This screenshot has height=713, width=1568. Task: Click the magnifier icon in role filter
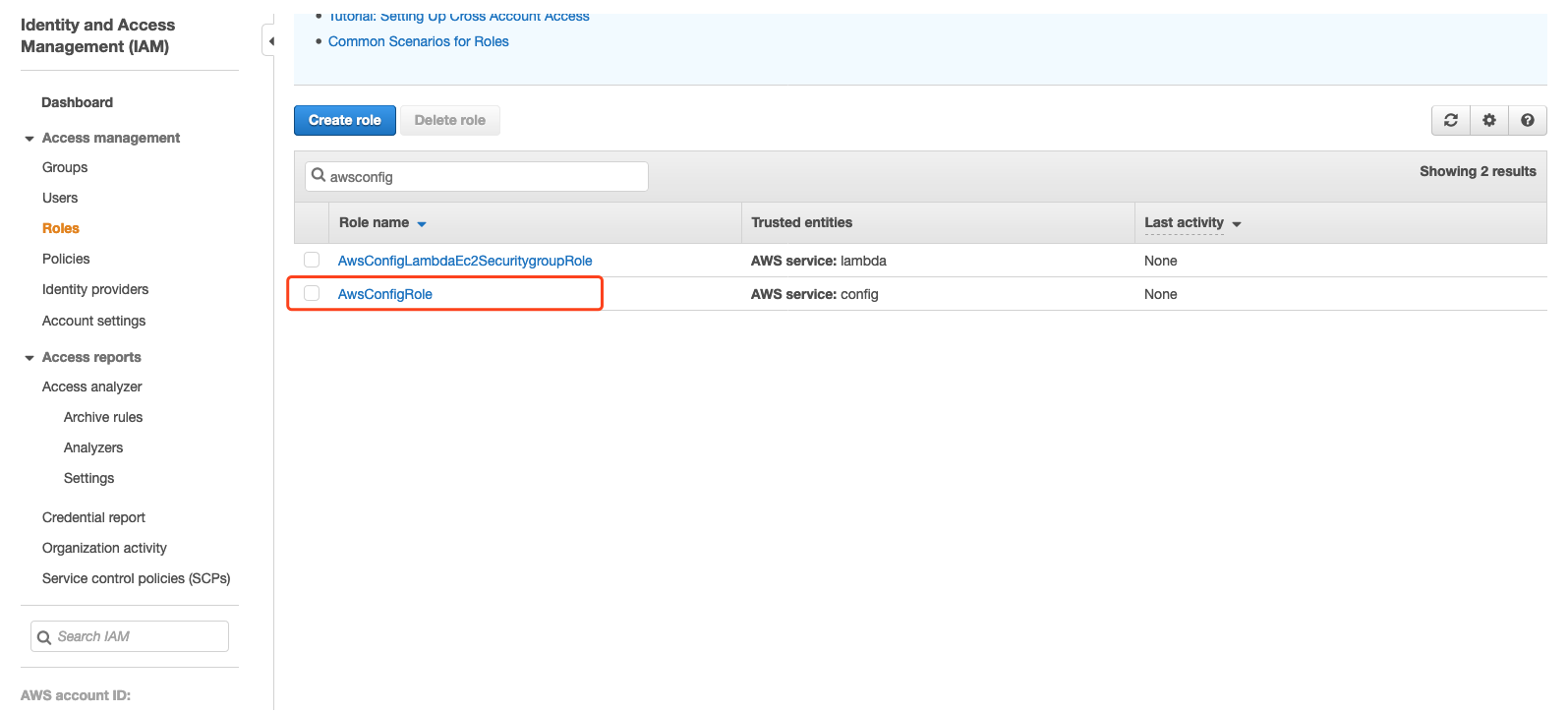pyautogui.click(x=319, y=176)
